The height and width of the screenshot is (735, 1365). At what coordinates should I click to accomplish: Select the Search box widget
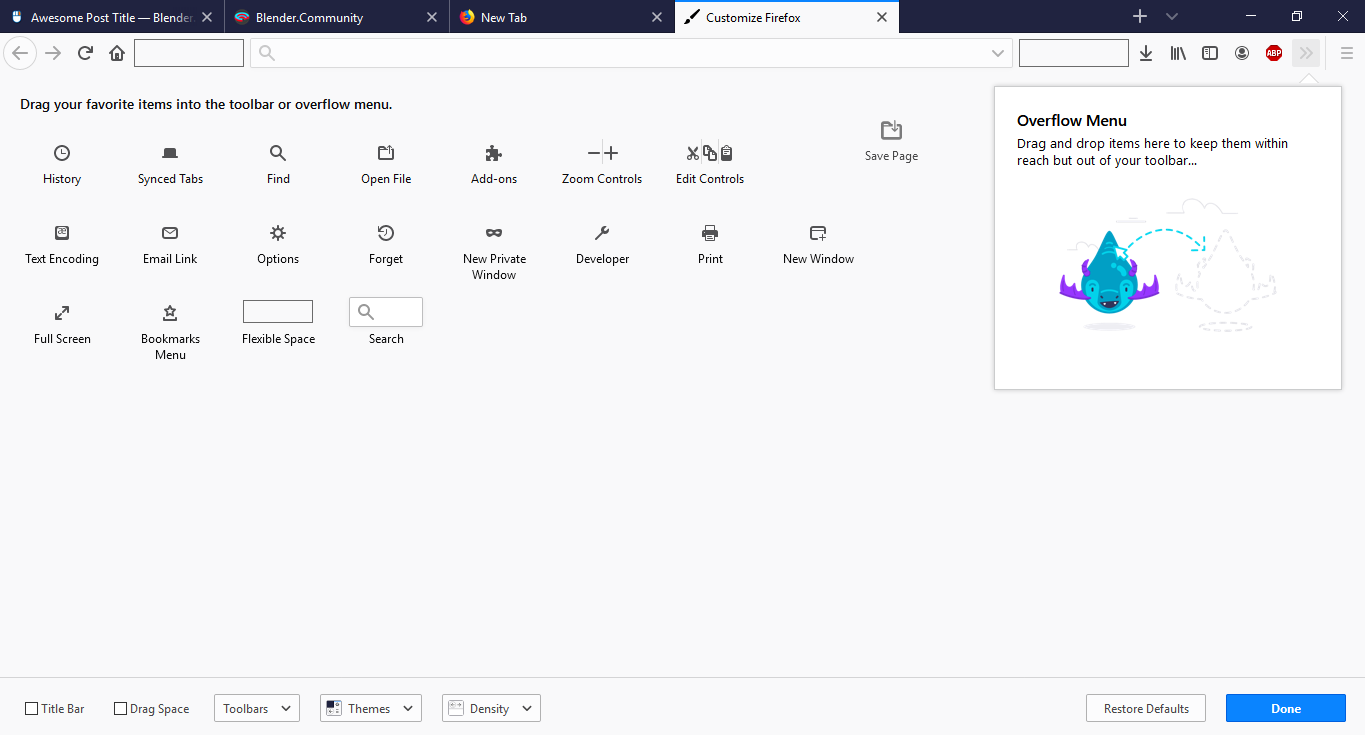tap(386, 312)
